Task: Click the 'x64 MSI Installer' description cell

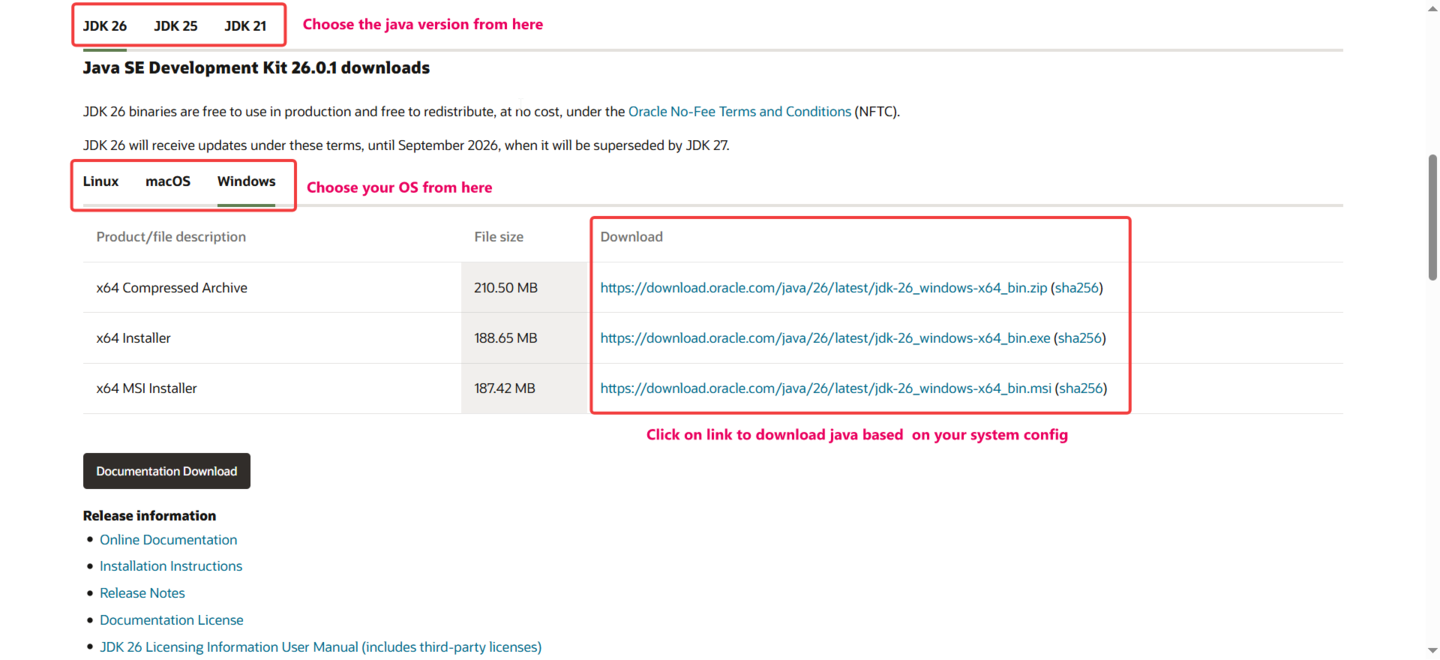Action: (272, 388)
